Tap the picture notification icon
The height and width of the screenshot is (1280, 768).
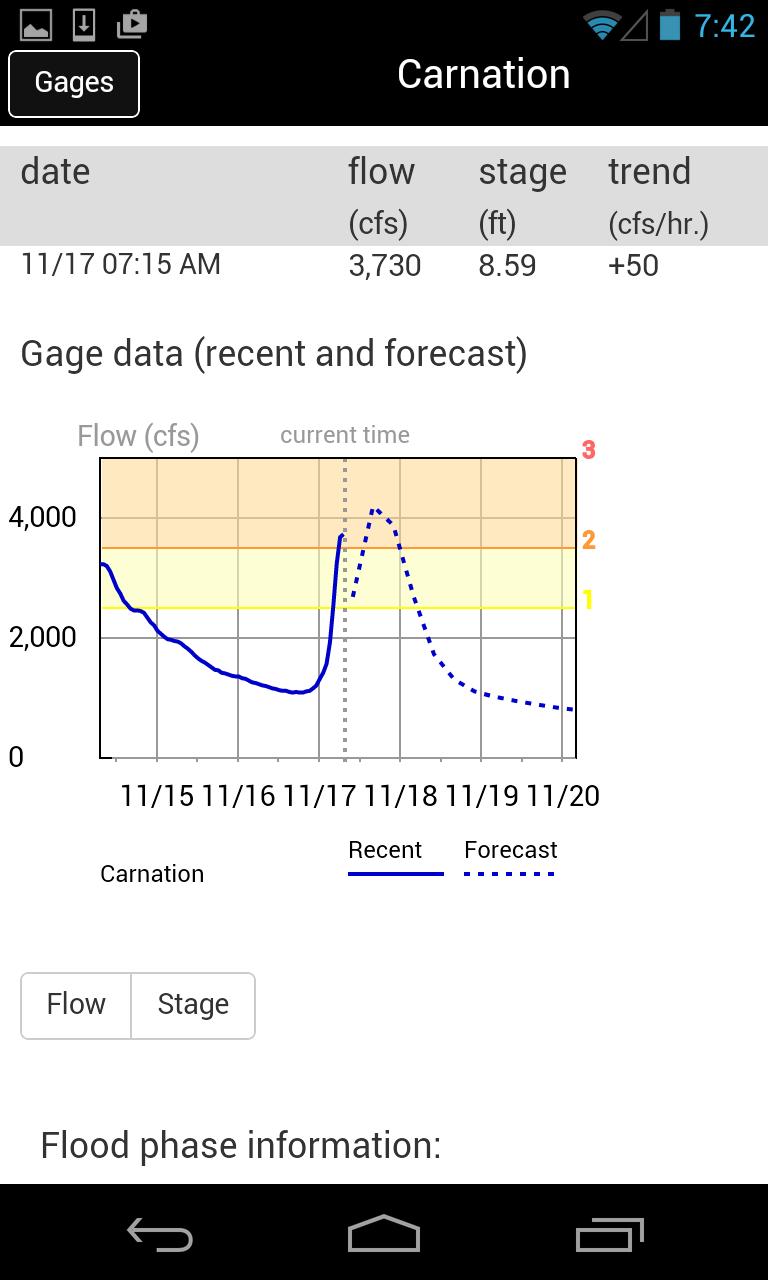[36, 25]
